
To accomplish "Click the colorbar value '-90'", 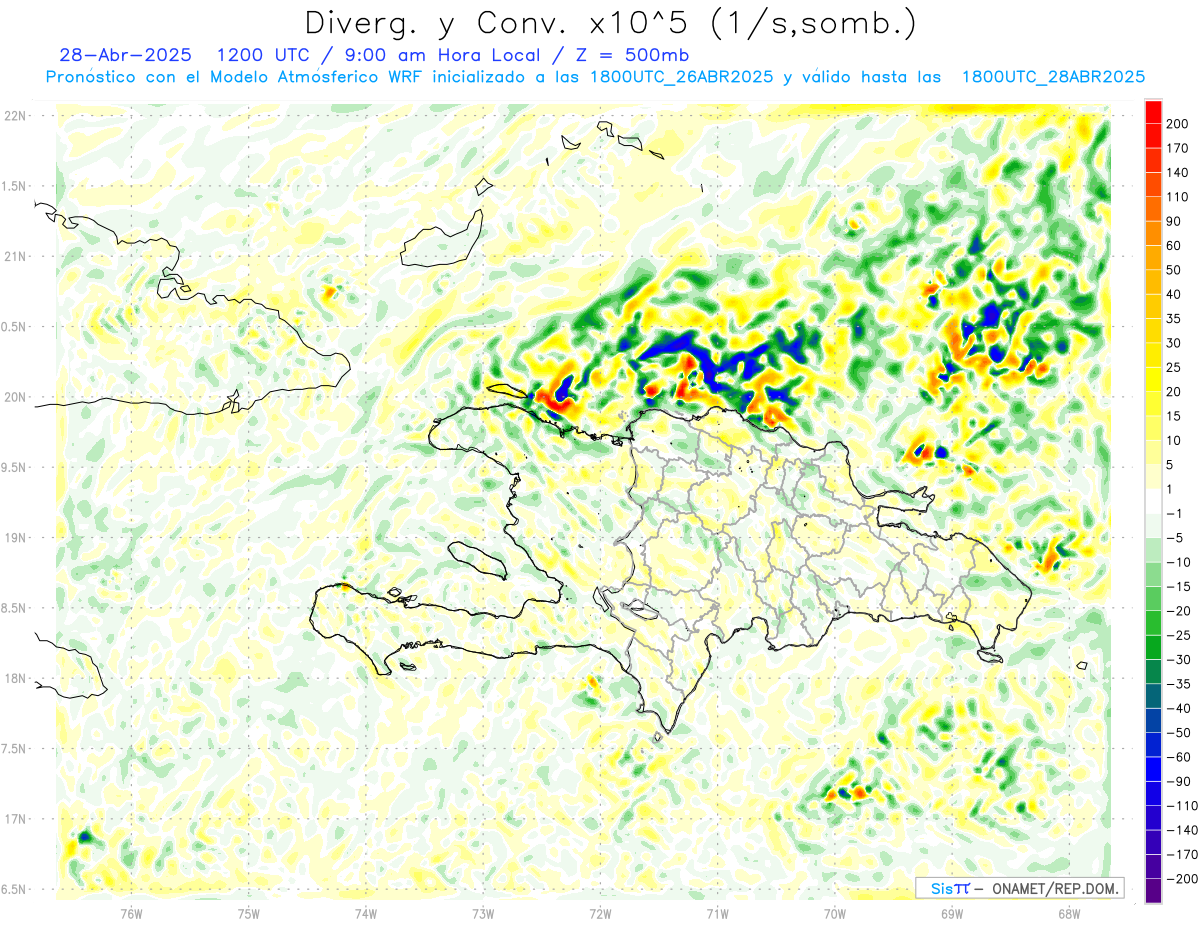I will 1178,781.
